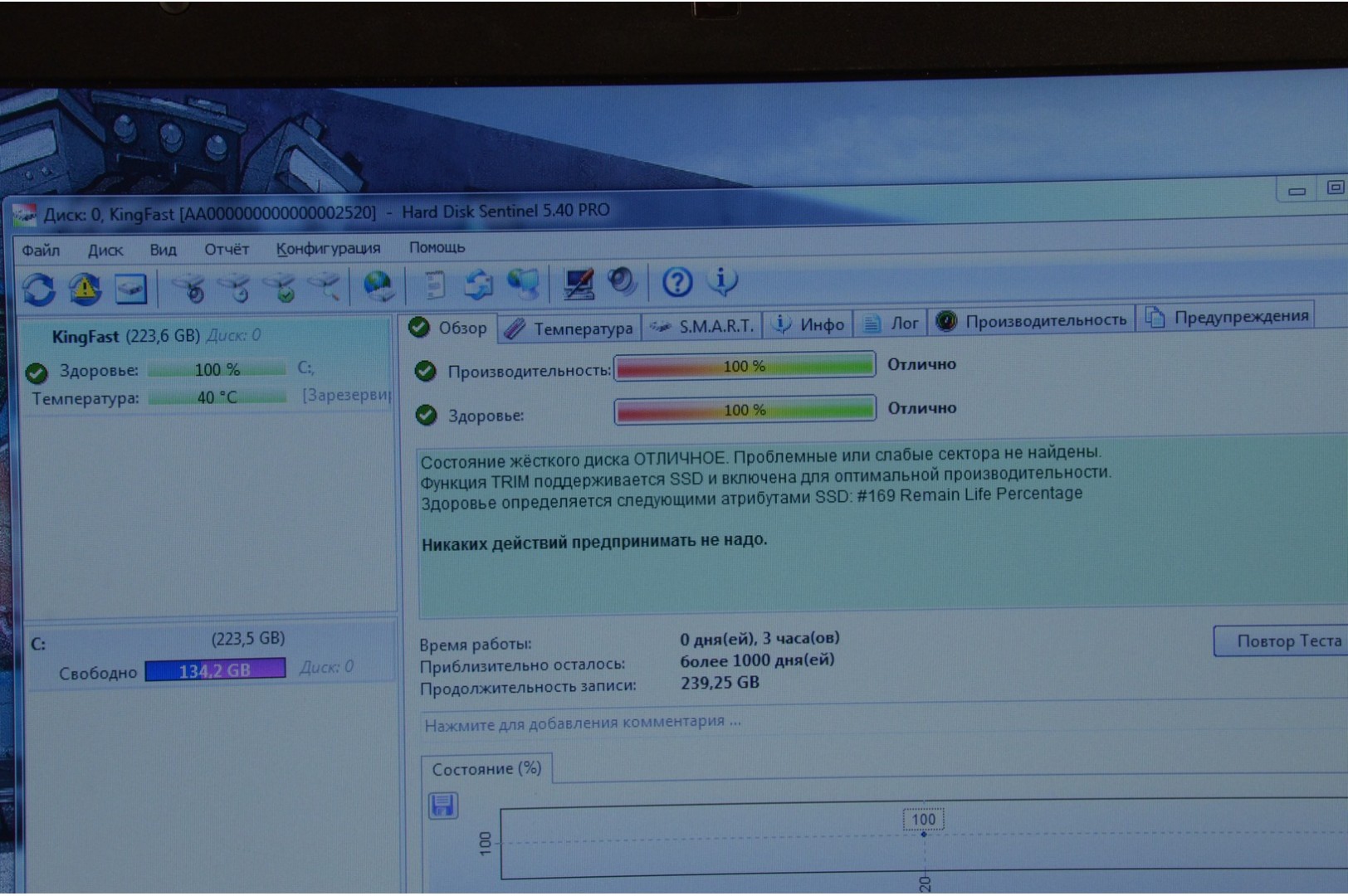1348x896 pixels.
Task: Open the Отчёт menu
Action: [x=227, y=249]
